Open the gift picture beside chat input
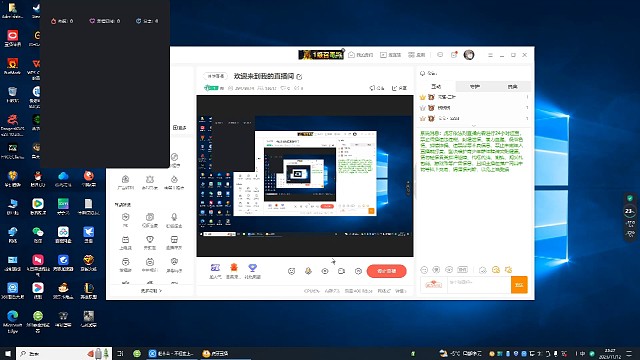 pos(433,284)
